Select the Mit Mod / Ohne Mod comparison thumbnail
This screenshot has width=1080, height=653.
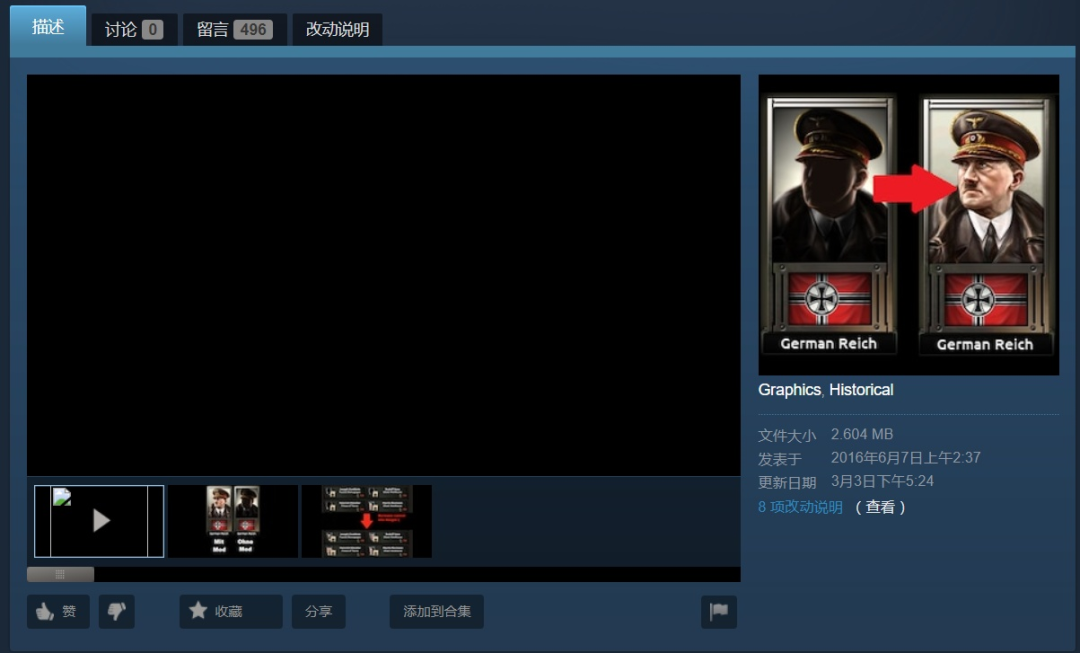coord(233,521)
